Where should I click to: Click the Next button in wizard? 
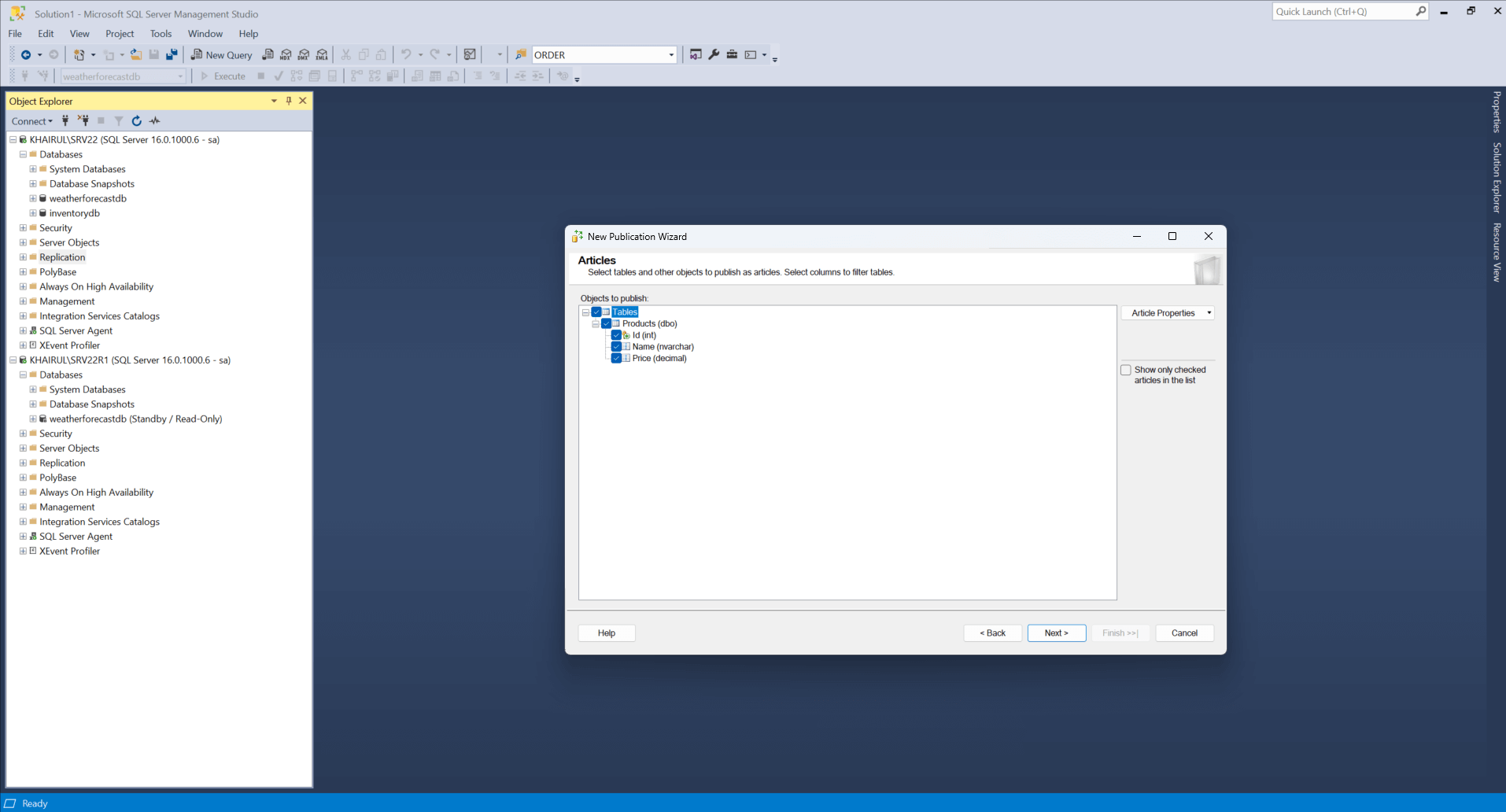point(1056,633)
